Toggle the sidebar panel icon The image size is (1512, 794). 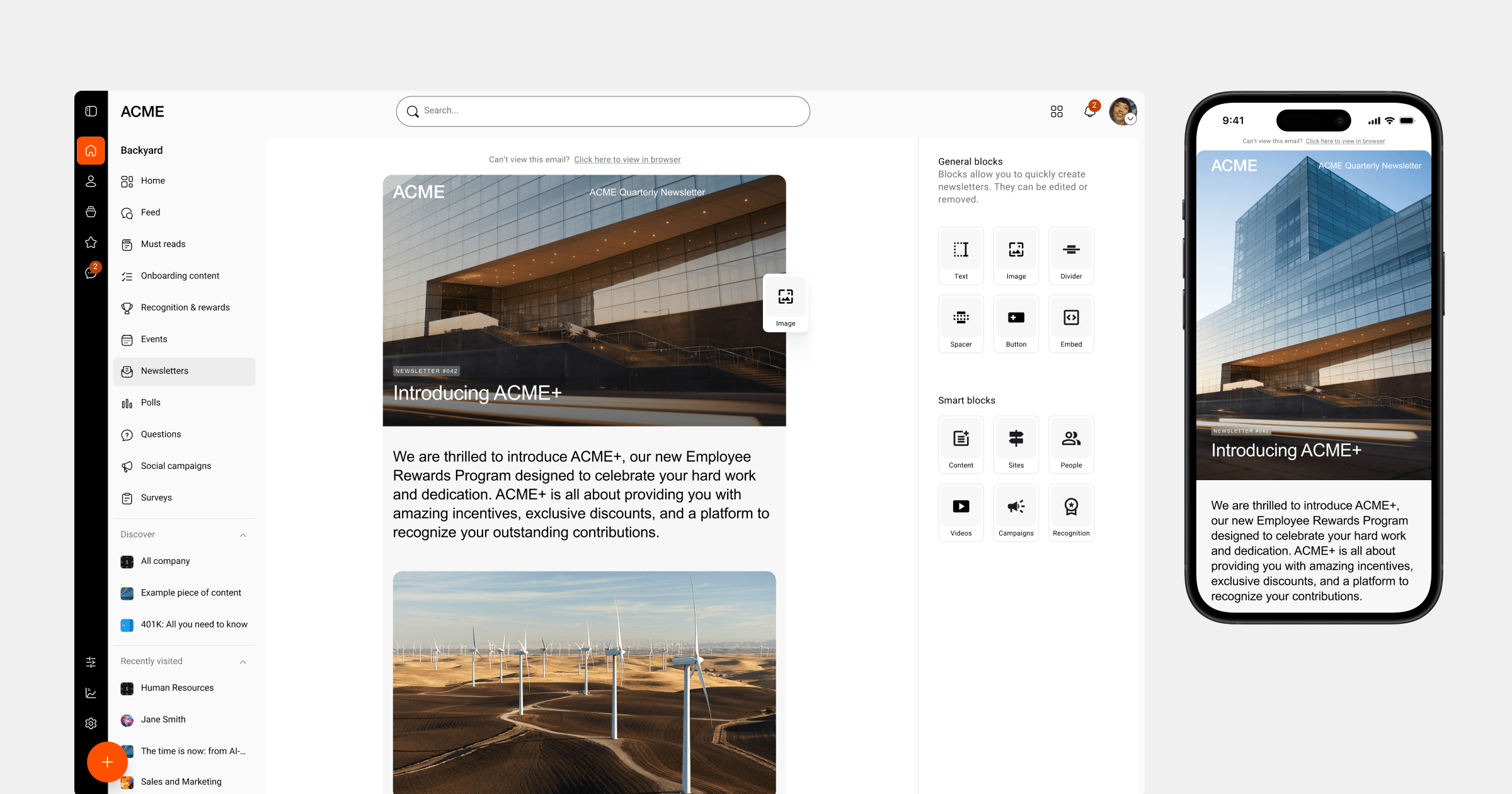pyautogui.click(x=91, y=112)
